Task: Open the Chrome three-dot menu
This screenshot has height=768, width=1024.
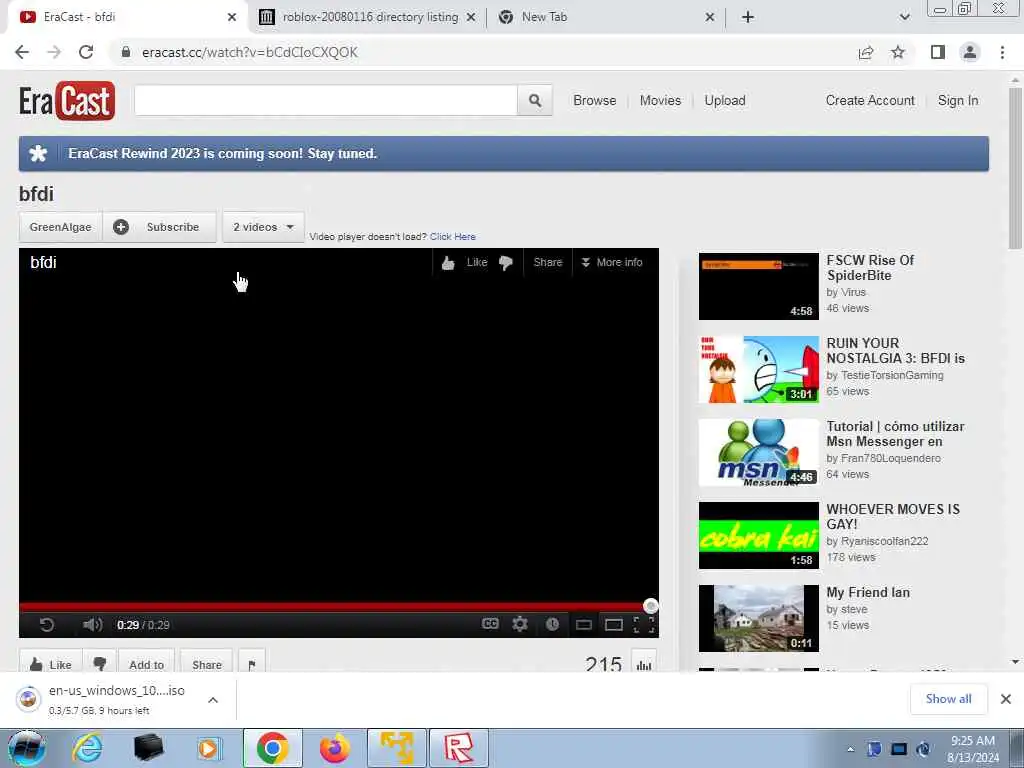Action: point(1002,52)
